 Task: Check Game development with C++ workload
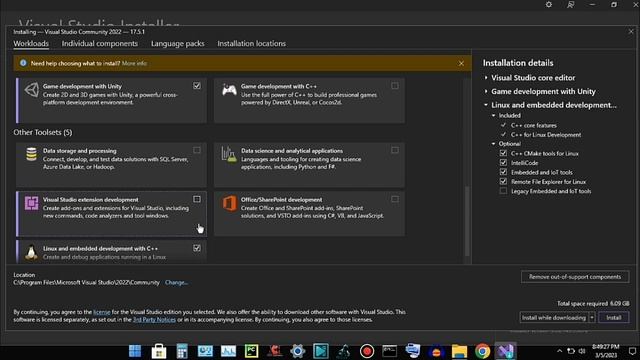pos(395,86)
